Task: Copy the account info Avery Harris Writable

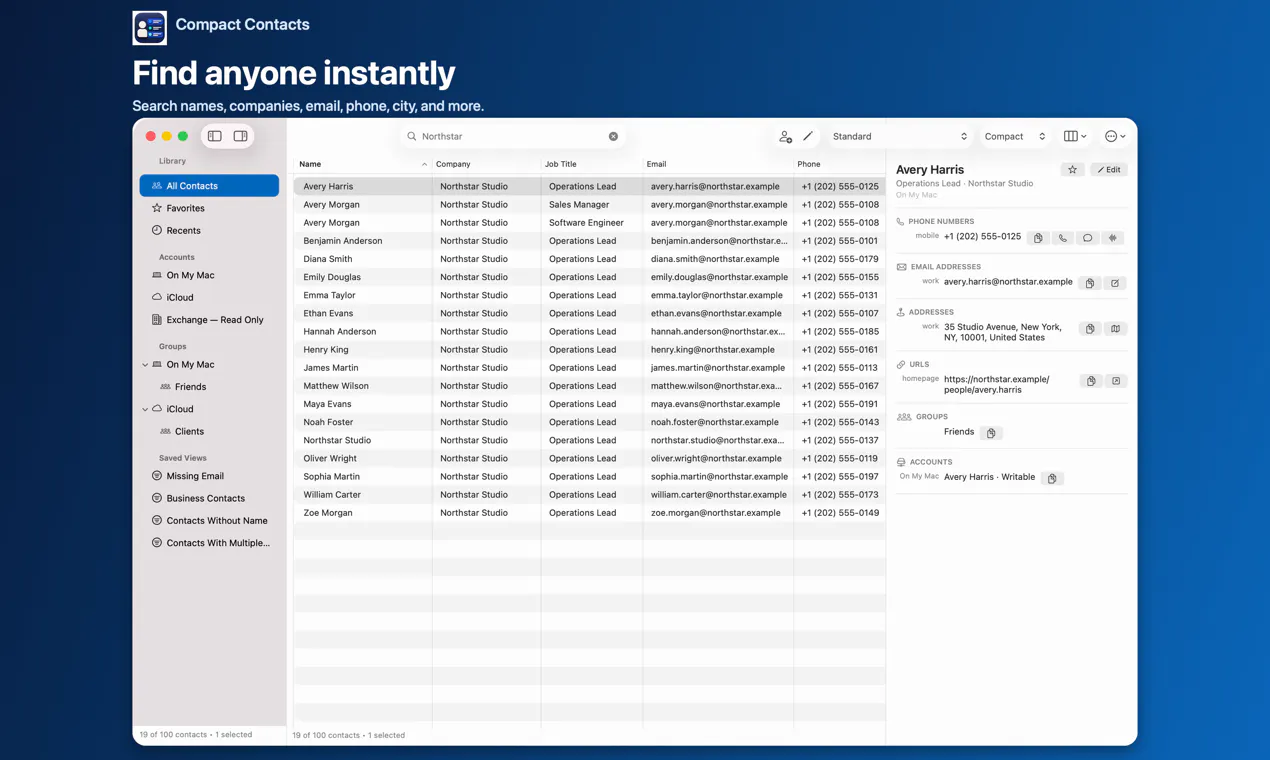Action: point(1052,478)
